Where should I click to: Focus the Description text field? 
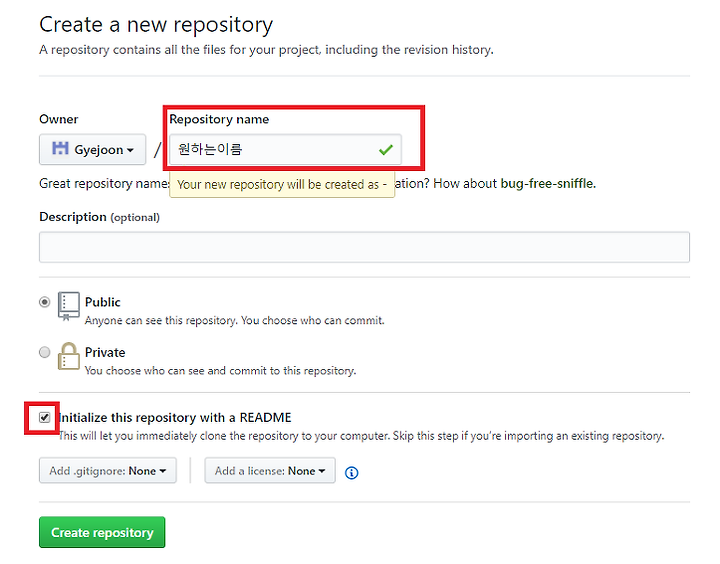click(x=364, y=247)
